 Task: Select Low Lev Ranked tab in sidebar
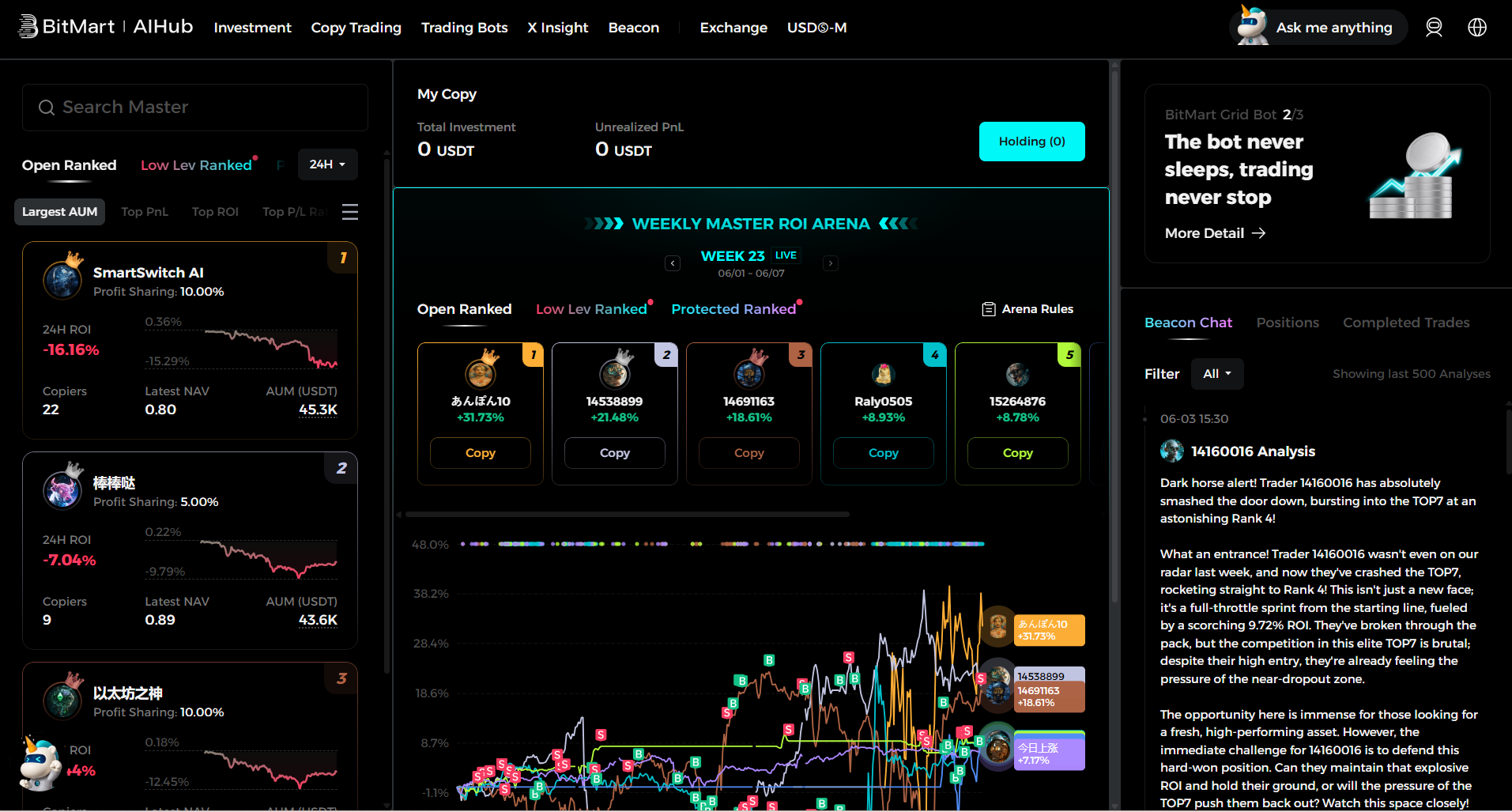tap(196, 165)
